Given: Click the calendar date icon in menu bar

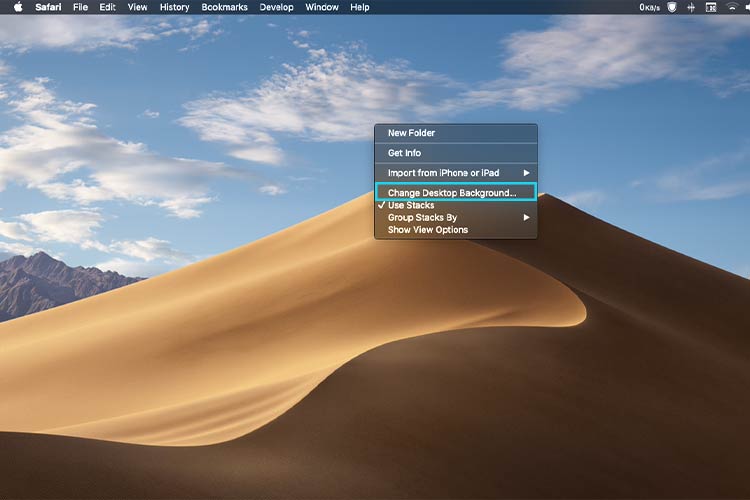Looking at the screenshot, I should pos(711,7).
